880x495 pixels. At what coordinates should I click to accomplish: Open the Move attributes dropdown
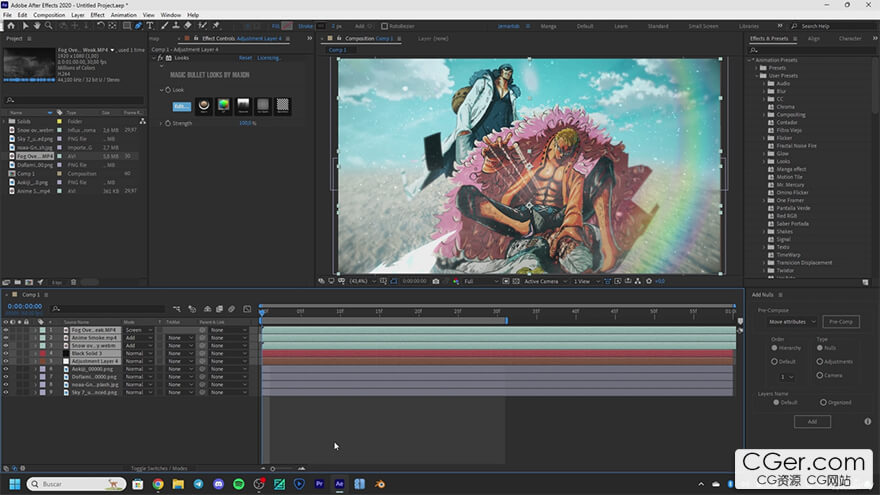pyautogui.click(x=792, y=322)
